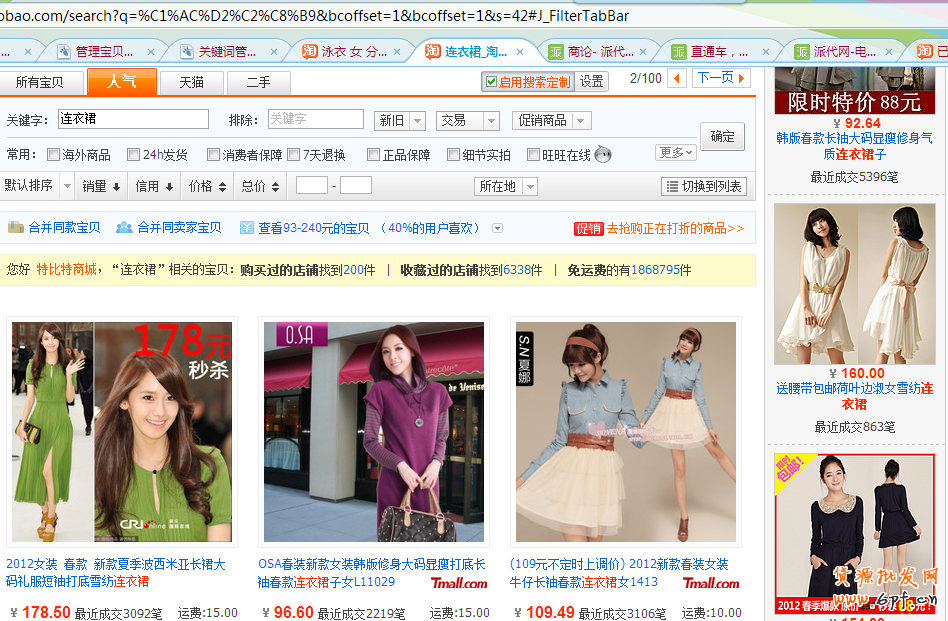Expand the 更多 filter options
This screenshot has height=621, width=948.
(675, 152)
